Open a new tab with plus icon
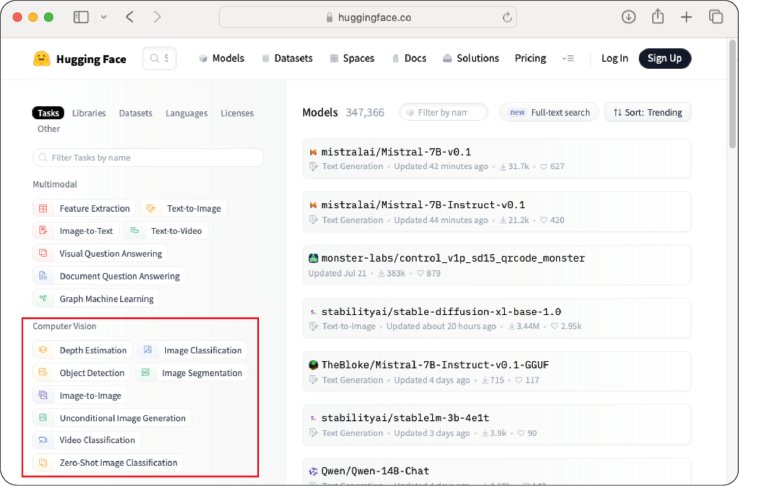 click(686, 18)
